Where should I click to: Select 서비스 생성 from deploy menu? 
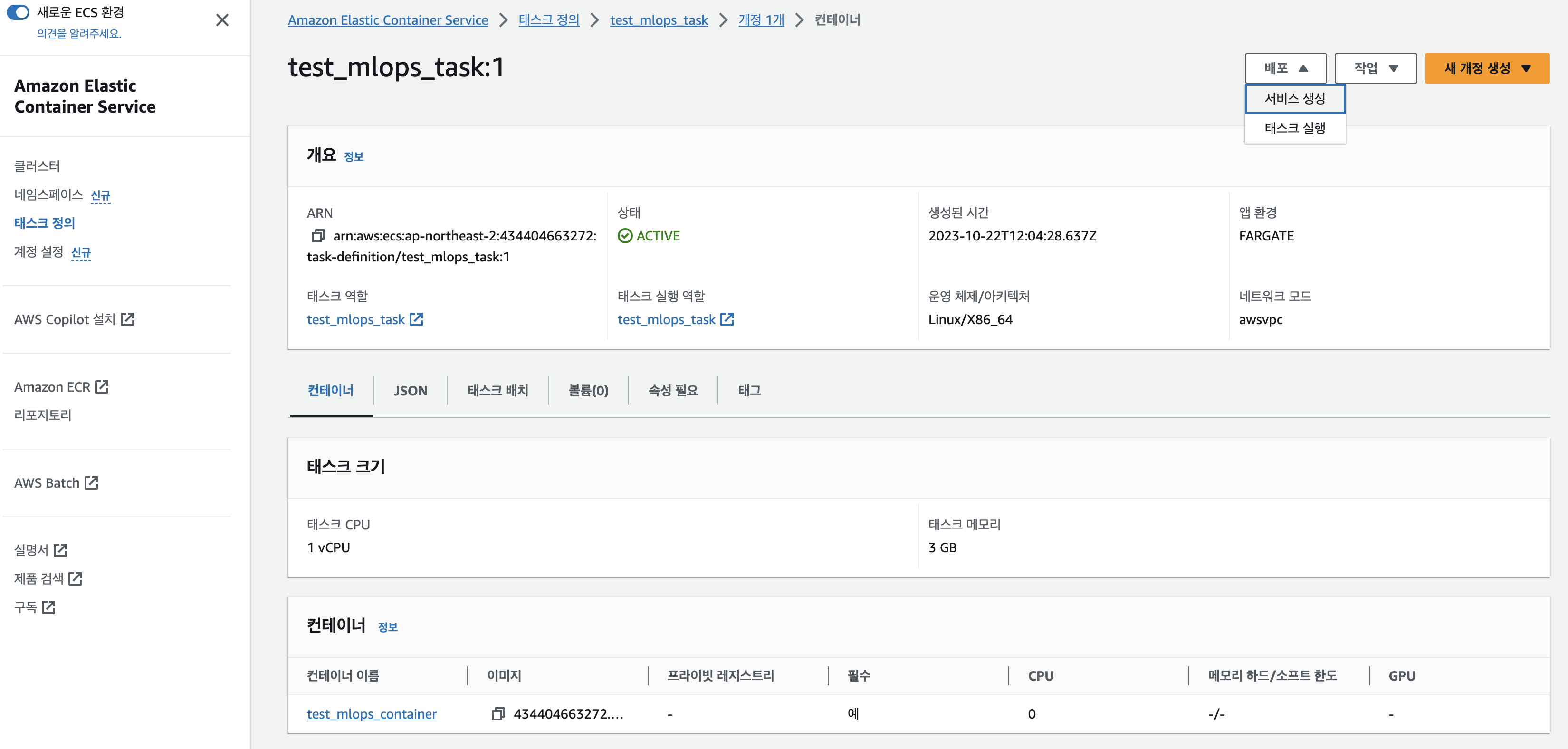tap(1294, 99)
